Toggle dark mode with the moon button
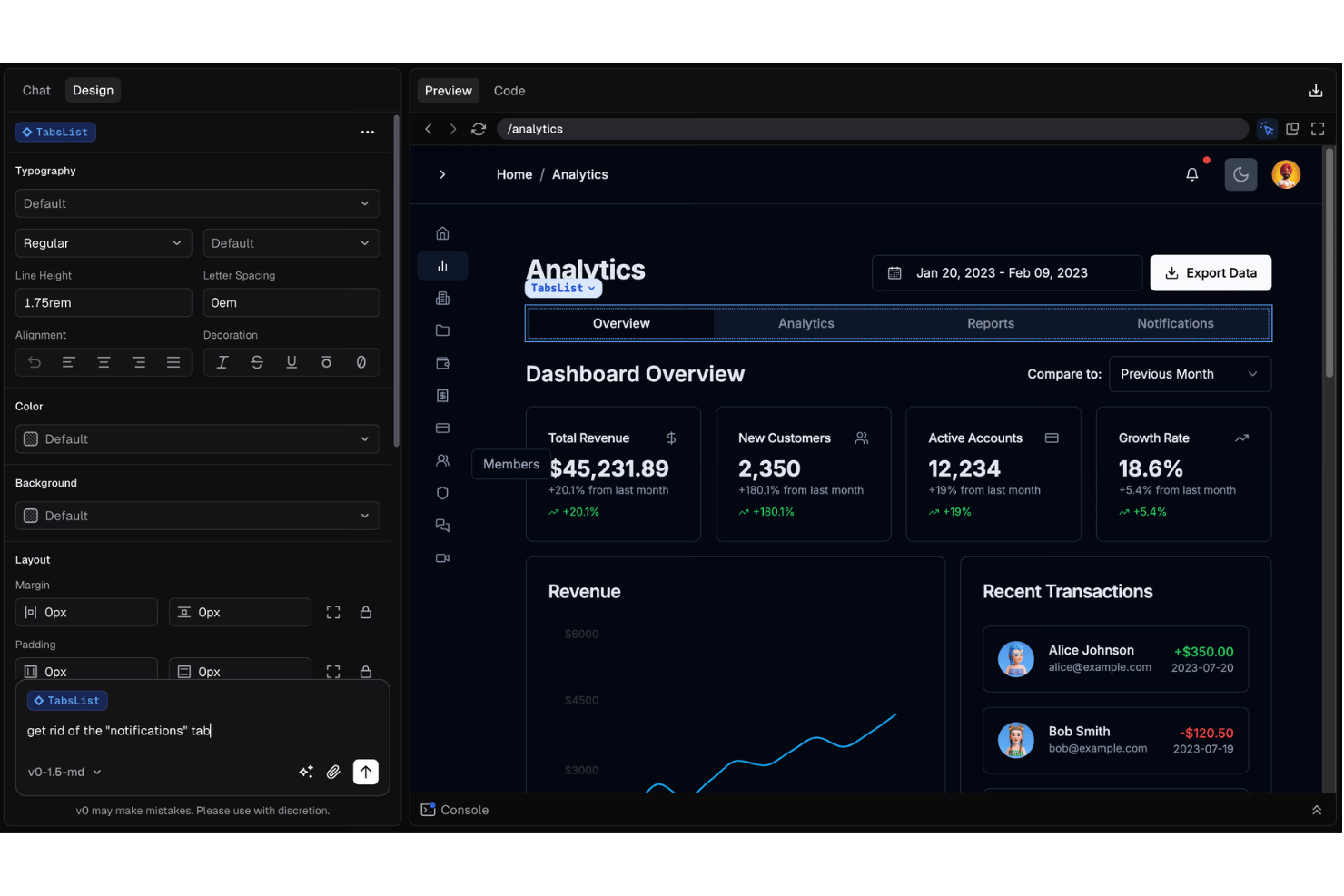 (x=1240, y=174)
